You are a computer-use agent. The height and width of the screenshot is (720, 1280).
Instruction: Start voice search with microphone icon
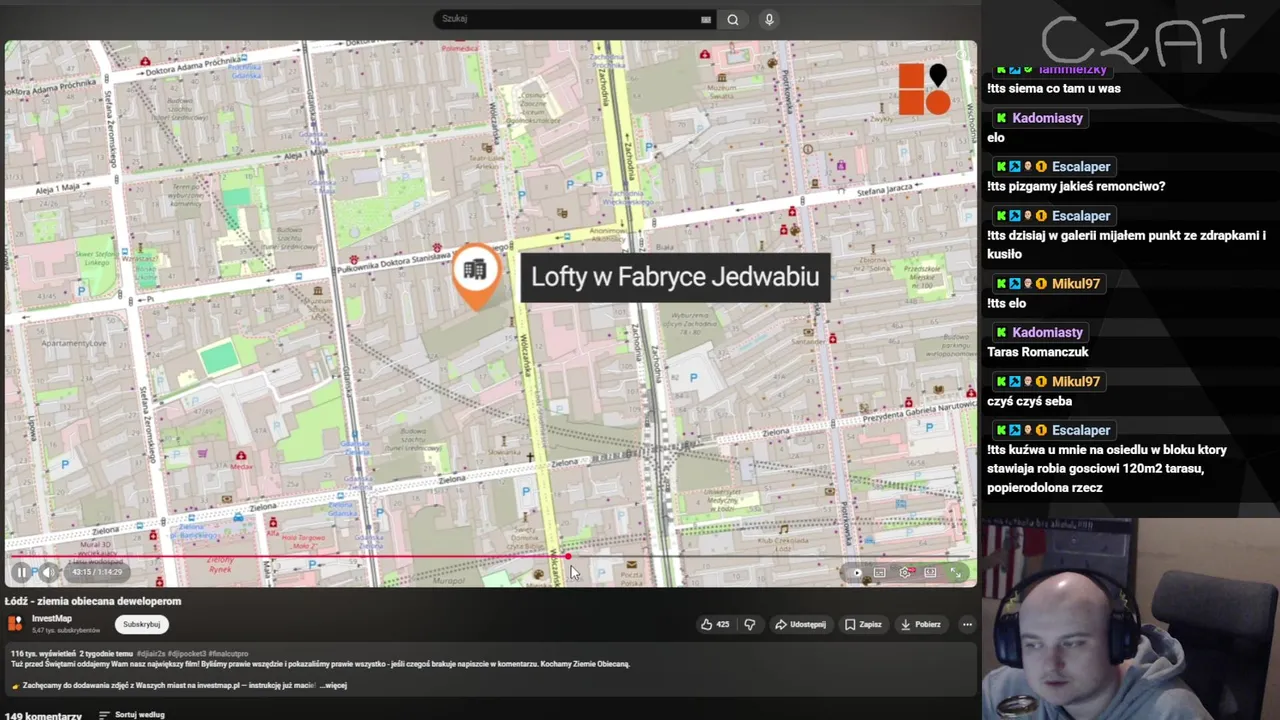(769, 19)
